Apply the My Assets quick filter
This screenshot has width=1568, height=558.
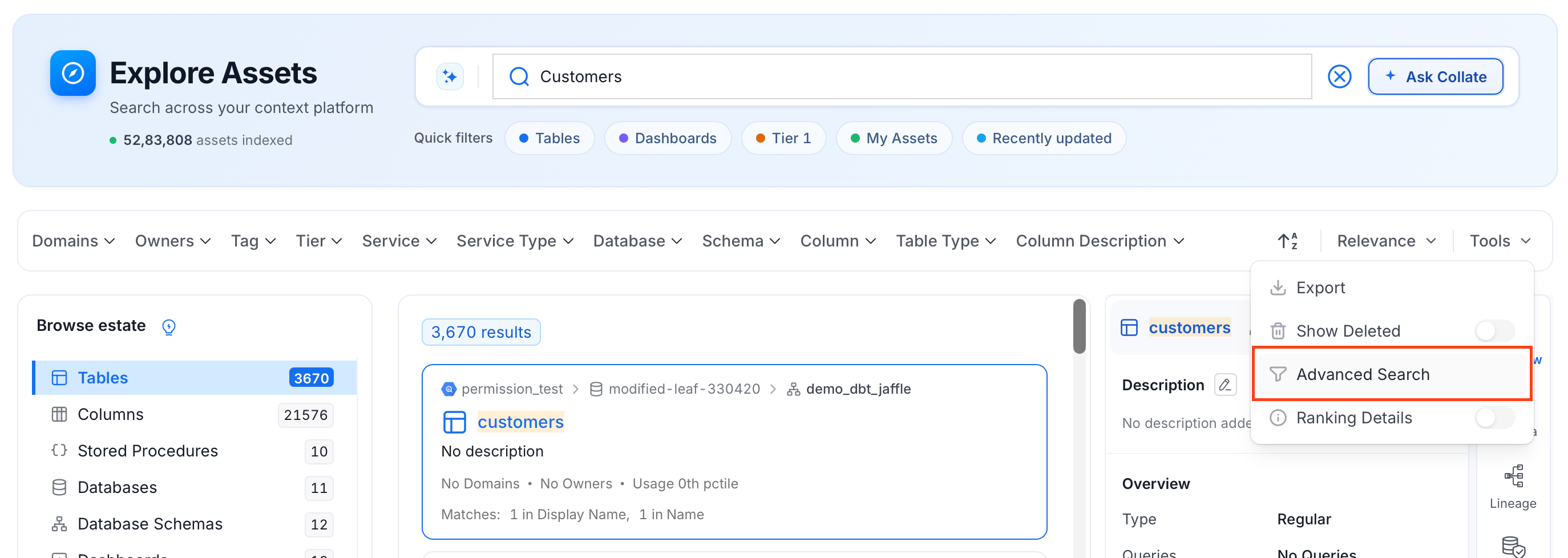pyautogui.click(x=894, y=138)
